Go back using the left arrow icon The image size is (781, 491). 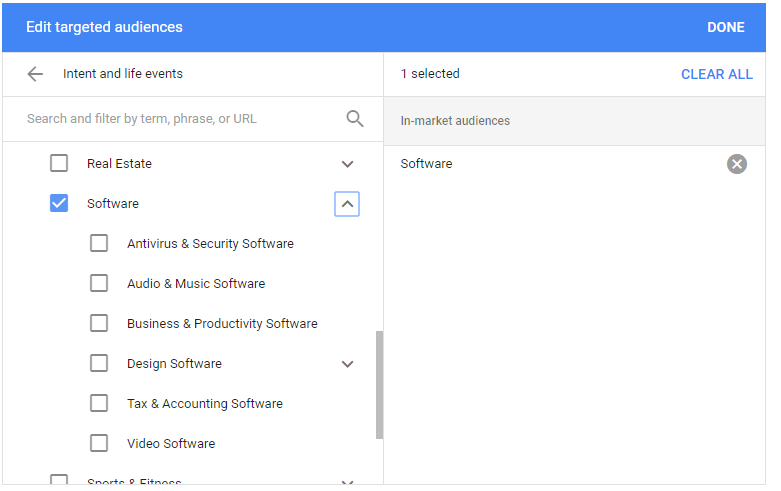(x=35, y=74)
